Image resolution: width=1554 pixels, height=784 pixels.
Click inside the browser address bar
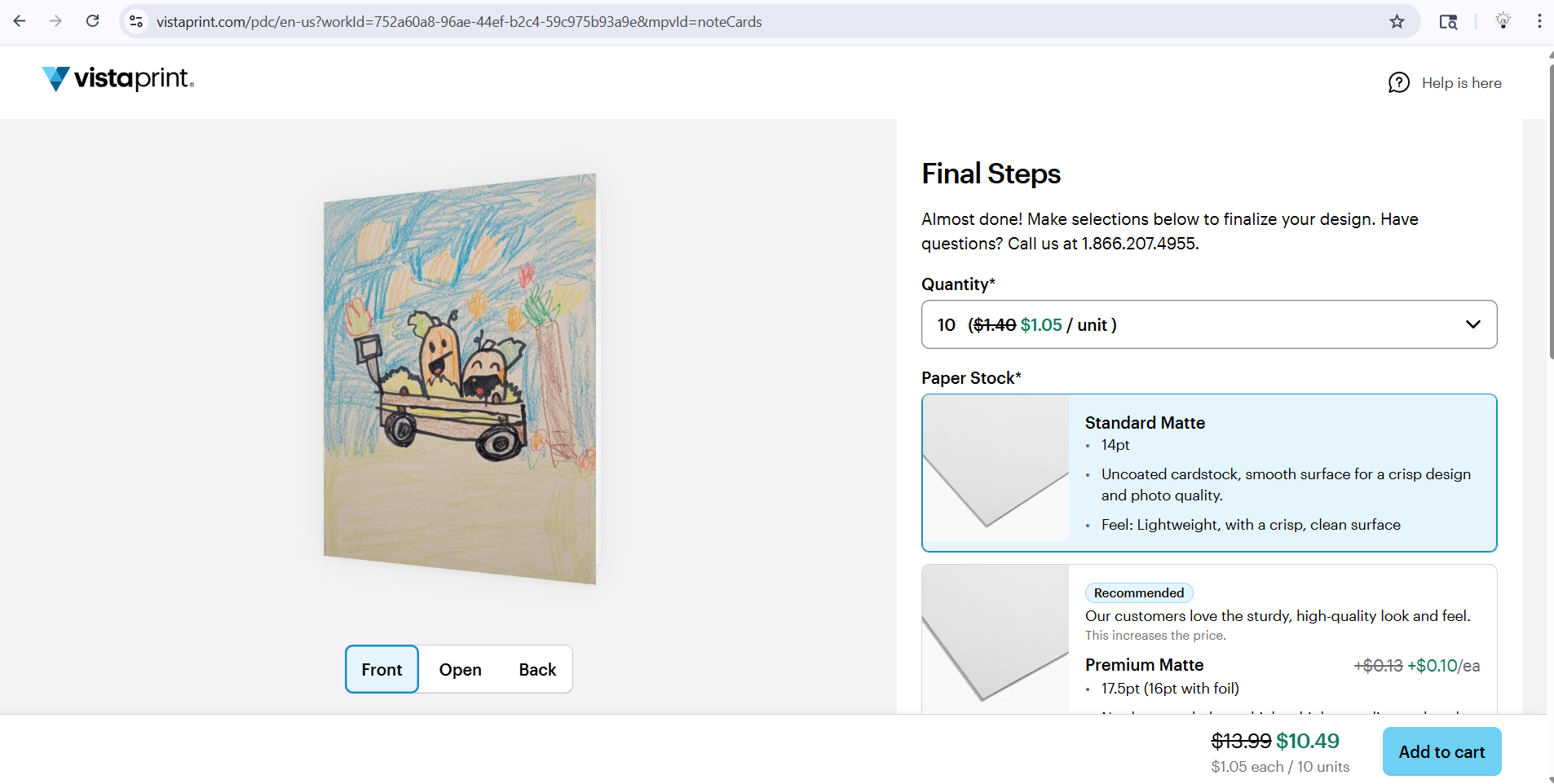point(489,21)
